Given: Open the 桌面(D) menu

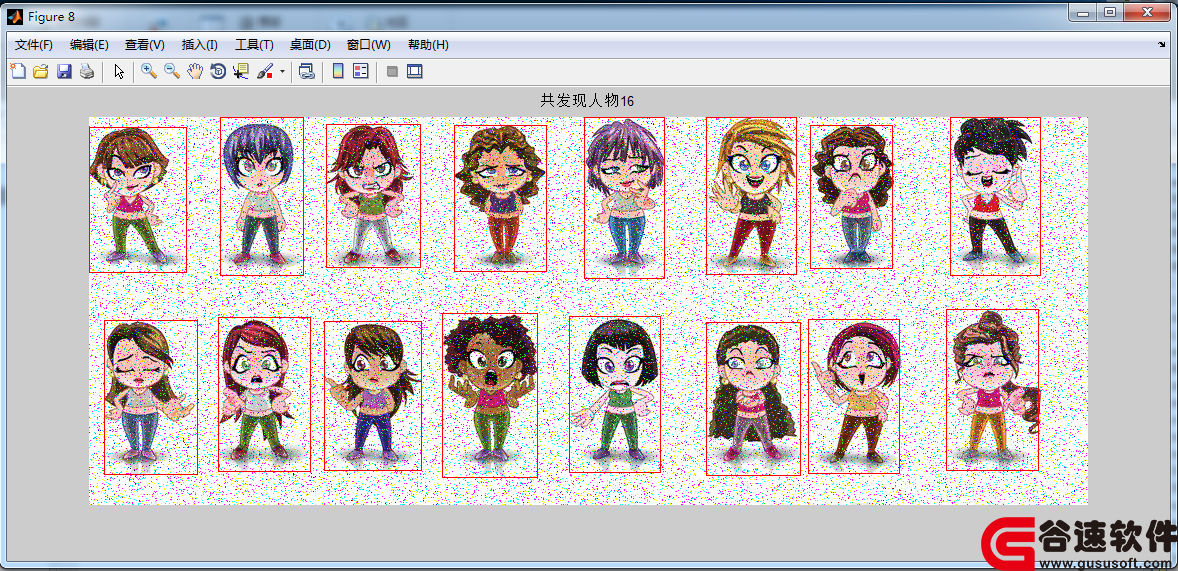Looking at the screenshot, I should 310,45.
